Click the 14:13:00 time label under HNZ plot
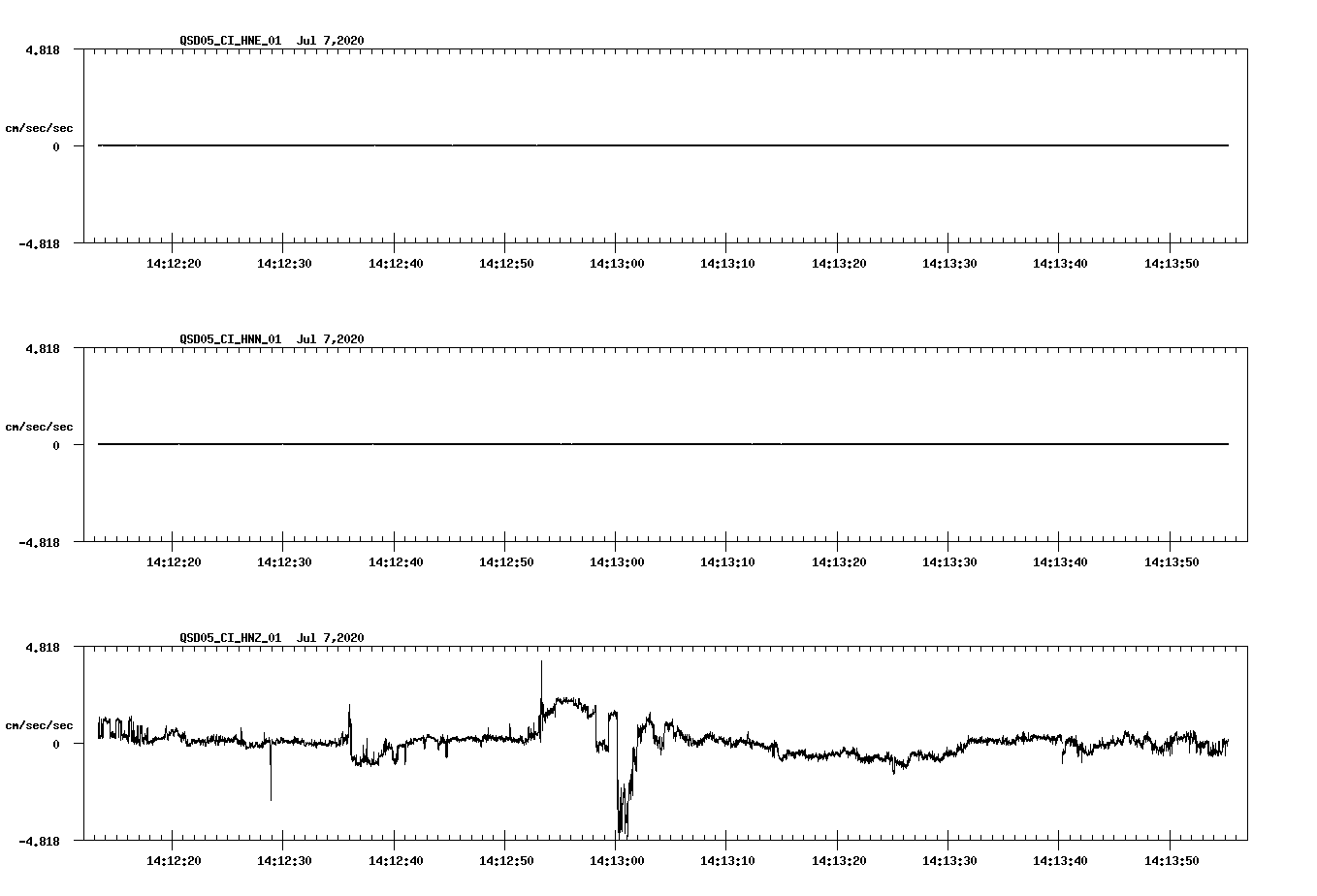 [617, 861]
